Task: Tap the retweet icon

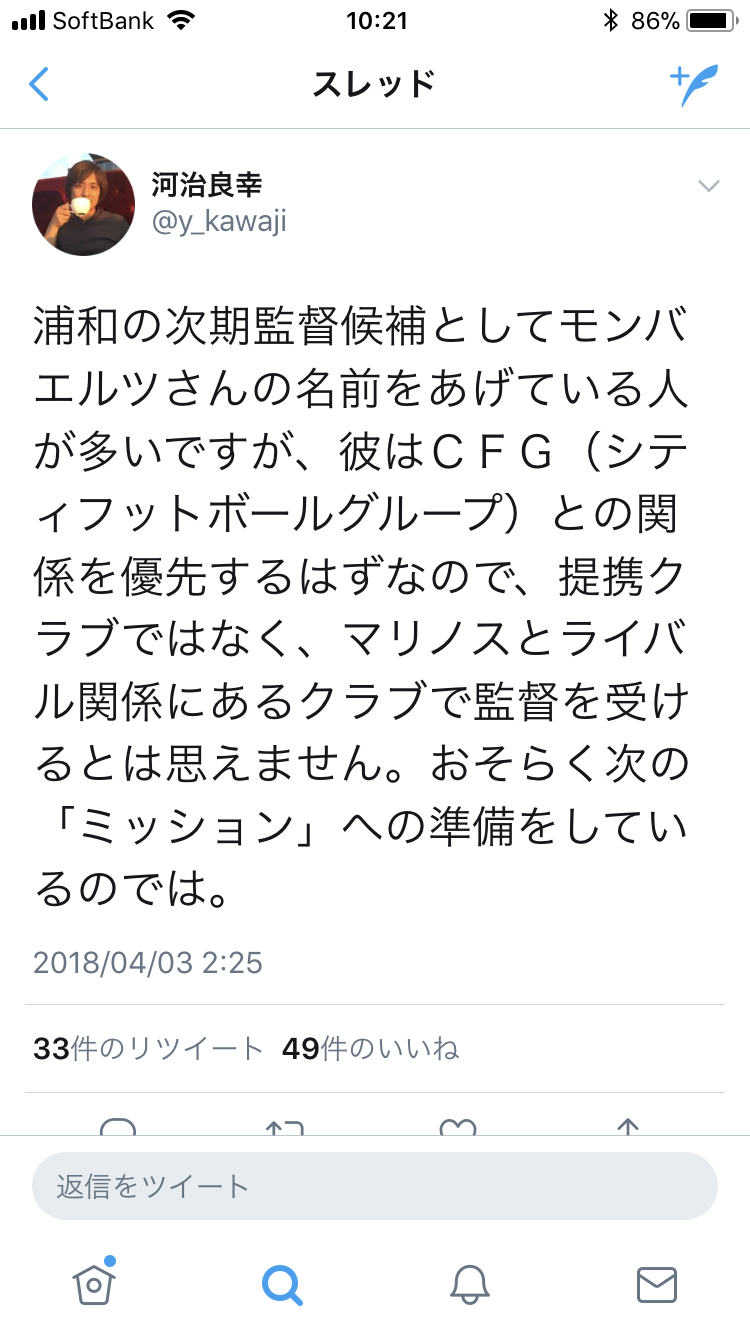Action: 284,1127
